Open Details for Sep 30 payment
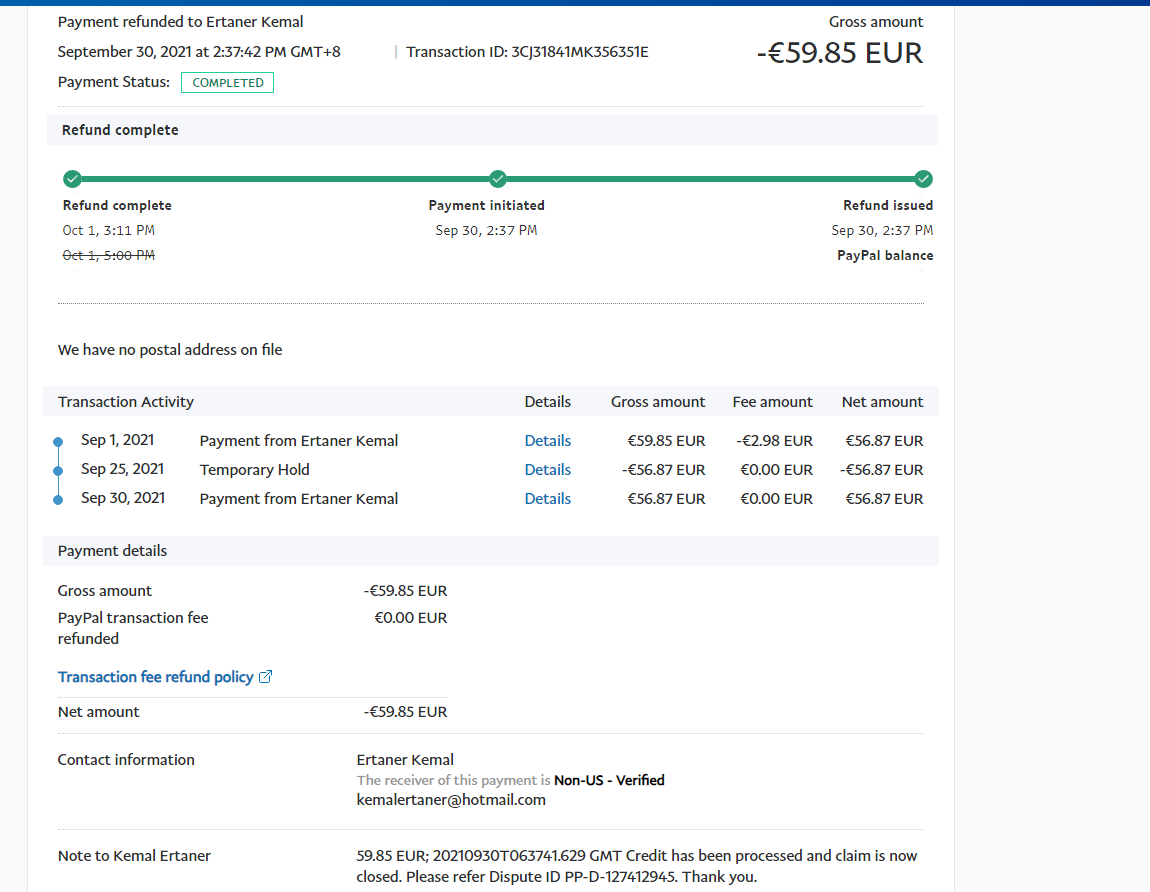This screenshot has width=1150, height=892. point(547,499)
